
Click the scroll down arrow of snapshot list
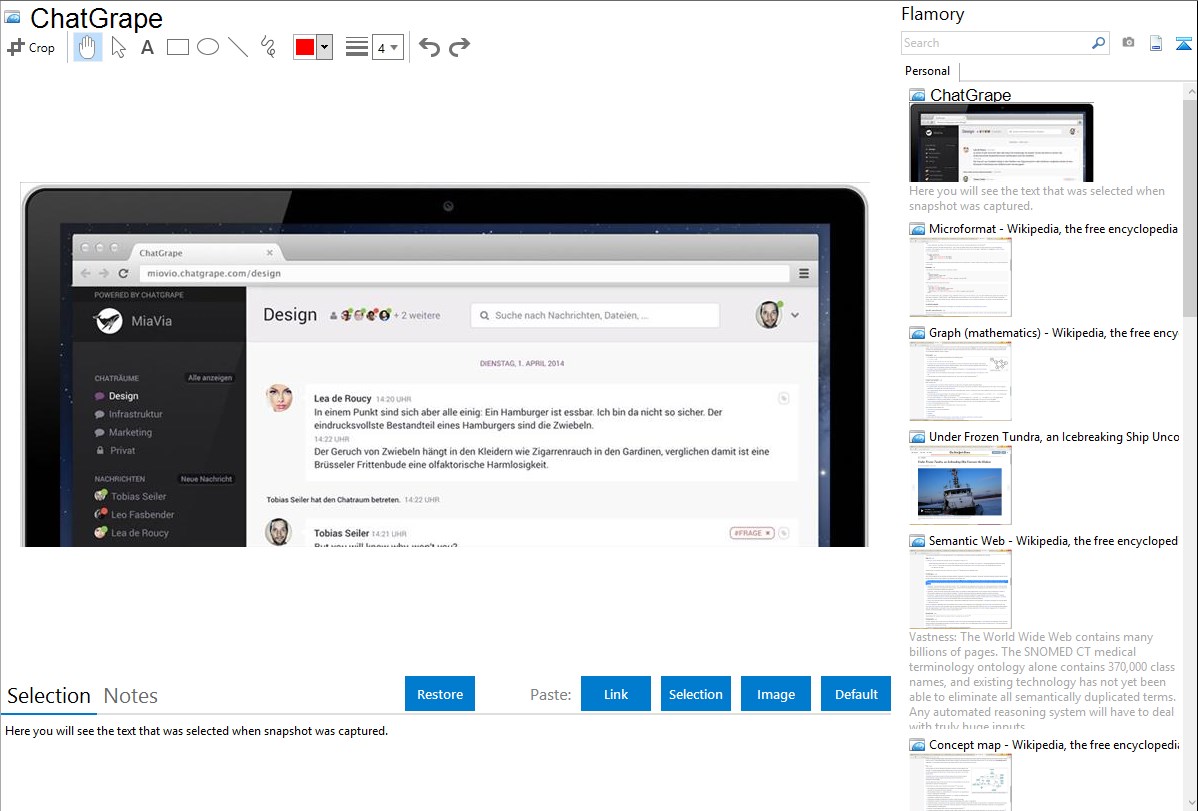1190,803
